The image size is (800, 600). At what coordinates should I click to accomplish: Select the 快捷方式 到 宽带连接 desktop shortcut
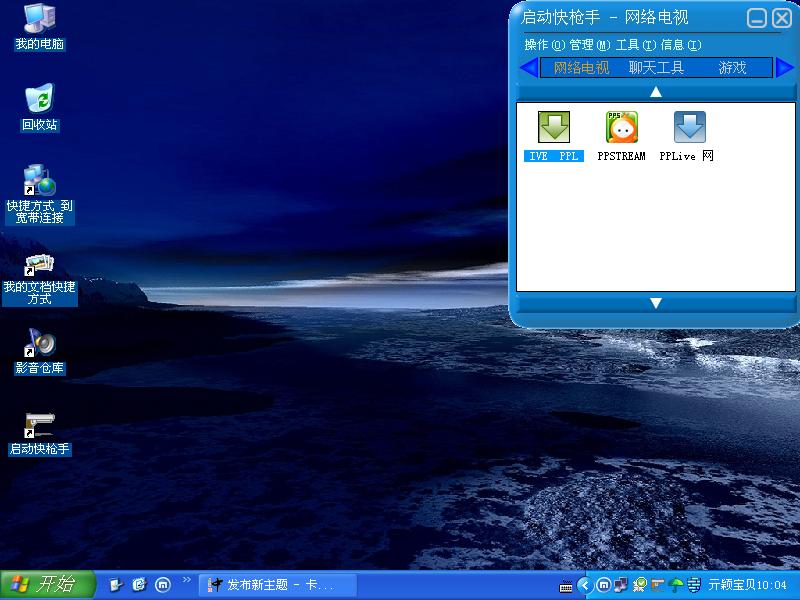tap(40, 194)
